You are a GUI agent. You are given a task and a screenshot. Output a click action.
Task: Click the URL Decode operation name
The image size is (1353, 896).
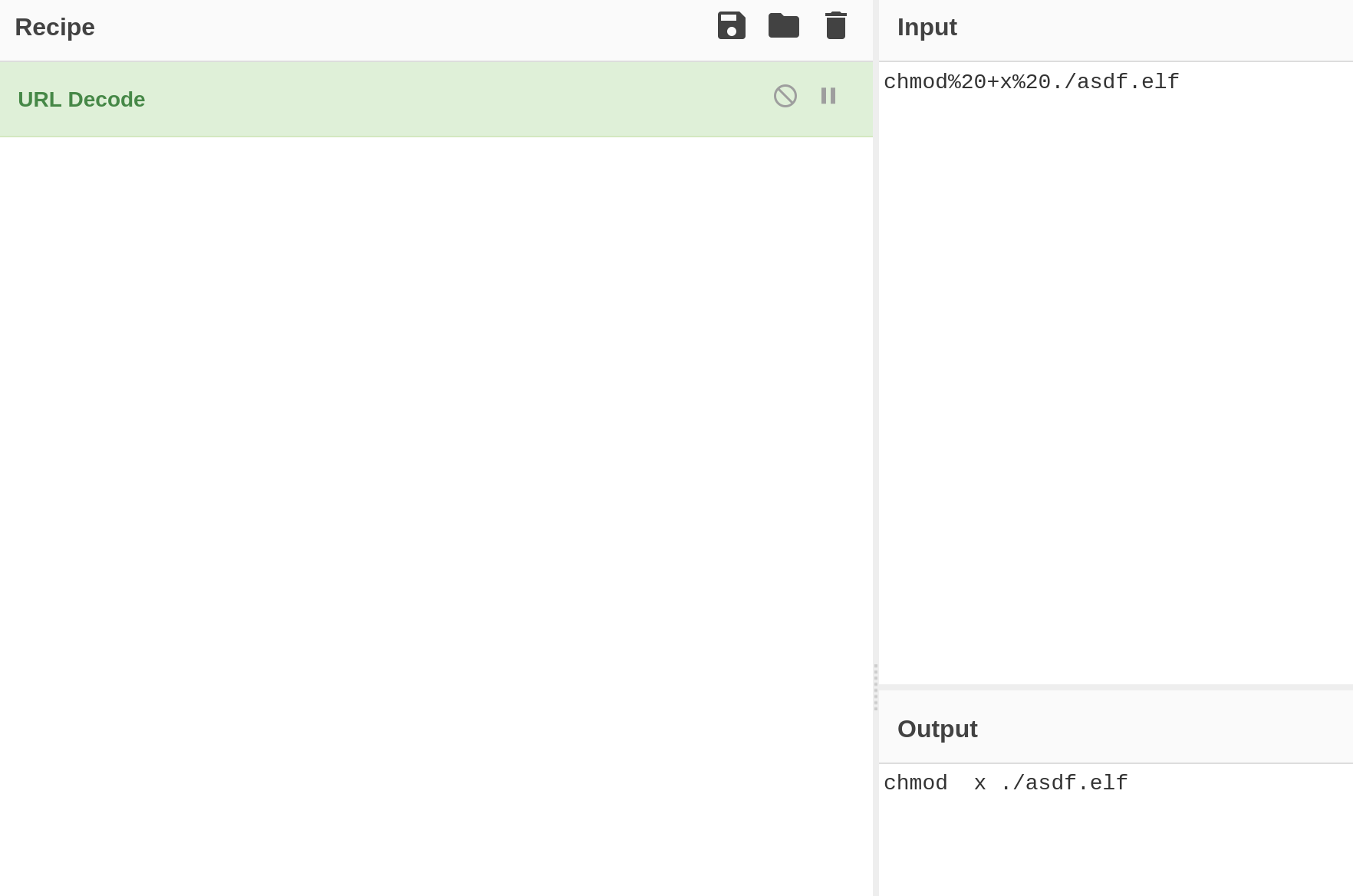[x=81, y=99]
